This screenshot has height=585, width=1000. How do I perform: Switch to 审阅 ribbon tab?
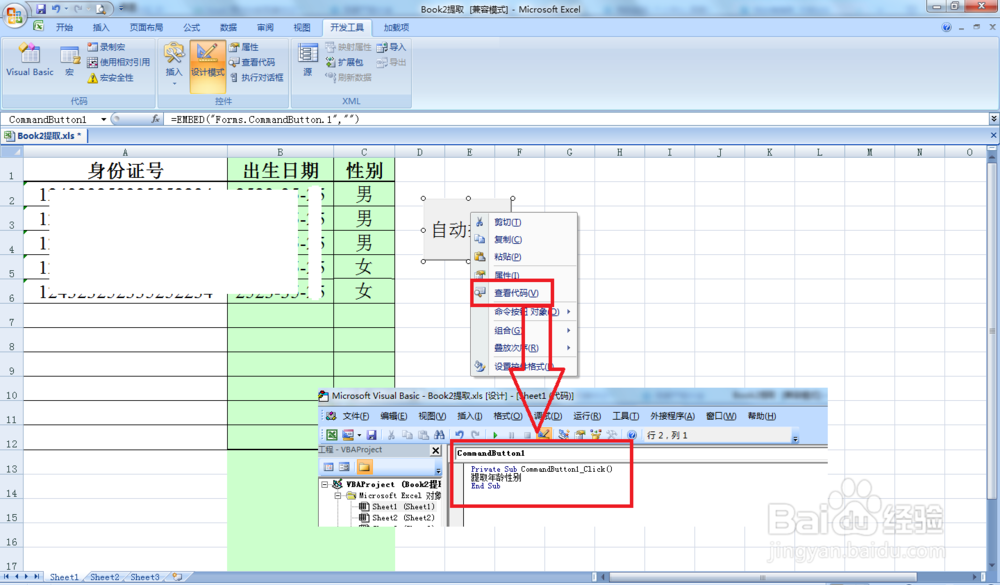[265, 27]
